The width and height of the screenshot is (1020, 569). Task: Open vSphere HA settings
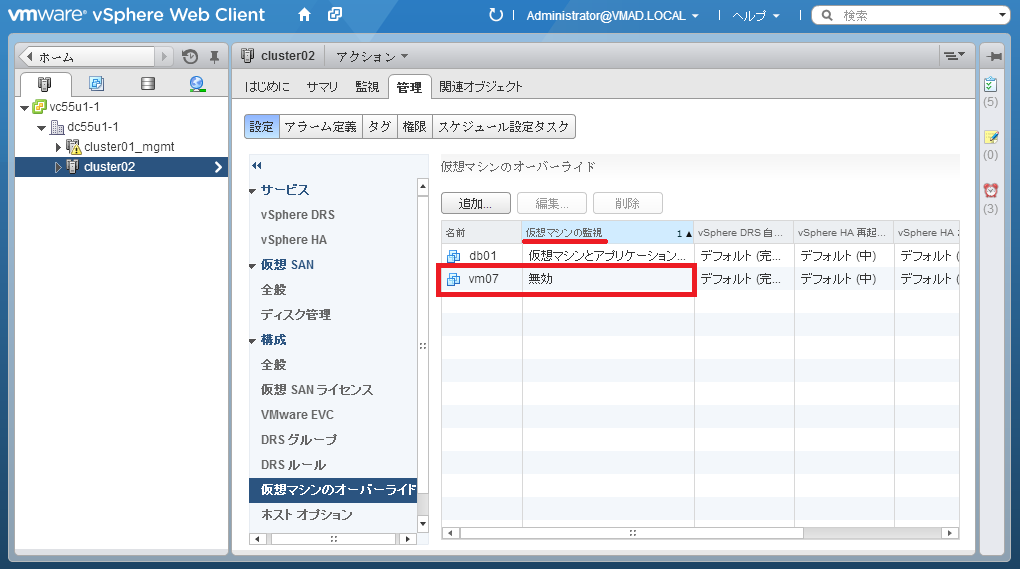(294, 240)
